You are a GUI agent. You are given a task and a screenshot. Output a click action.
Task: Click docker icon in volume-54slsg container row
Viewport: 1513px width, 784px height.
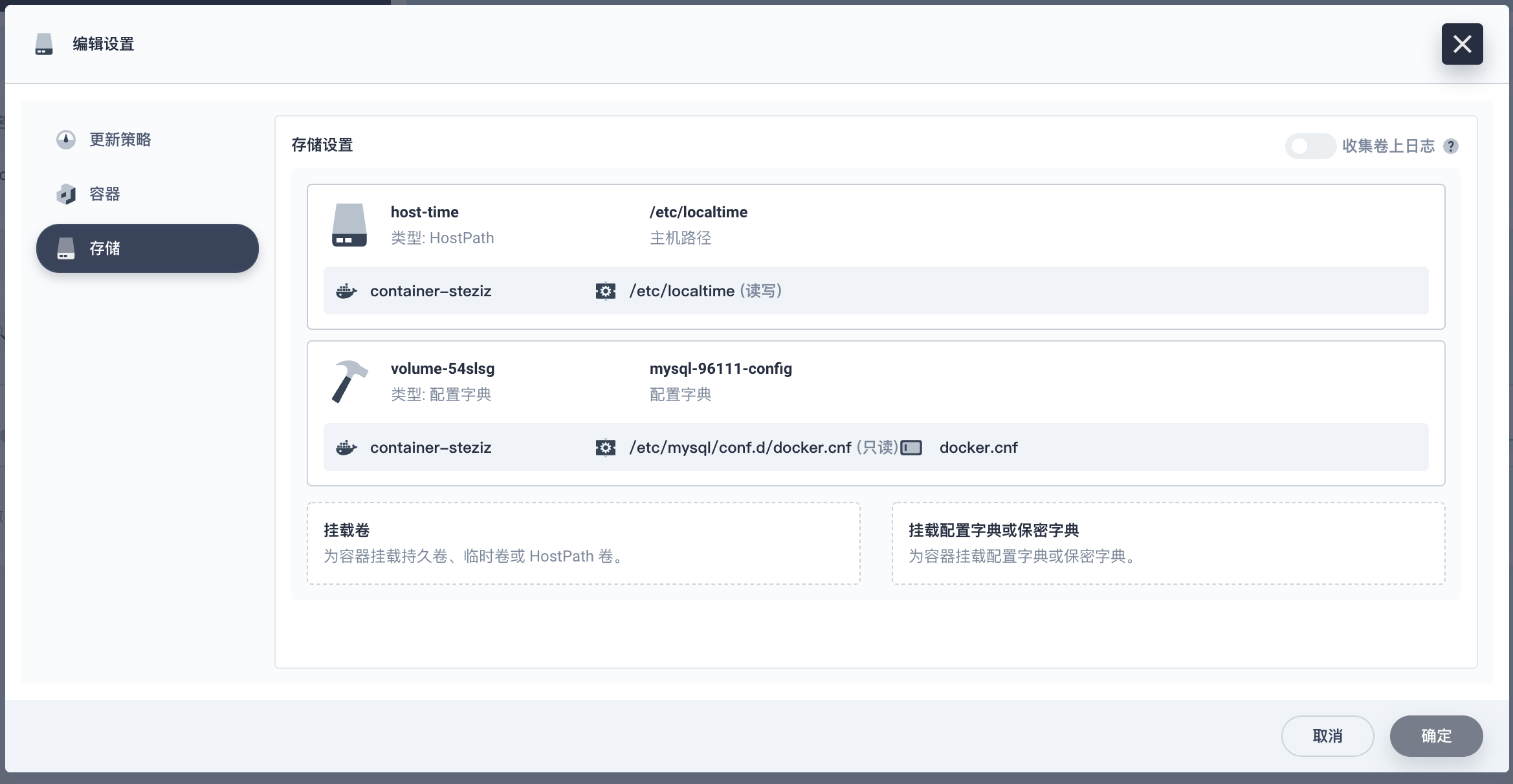pyautogui.click(x=346, y=448)
